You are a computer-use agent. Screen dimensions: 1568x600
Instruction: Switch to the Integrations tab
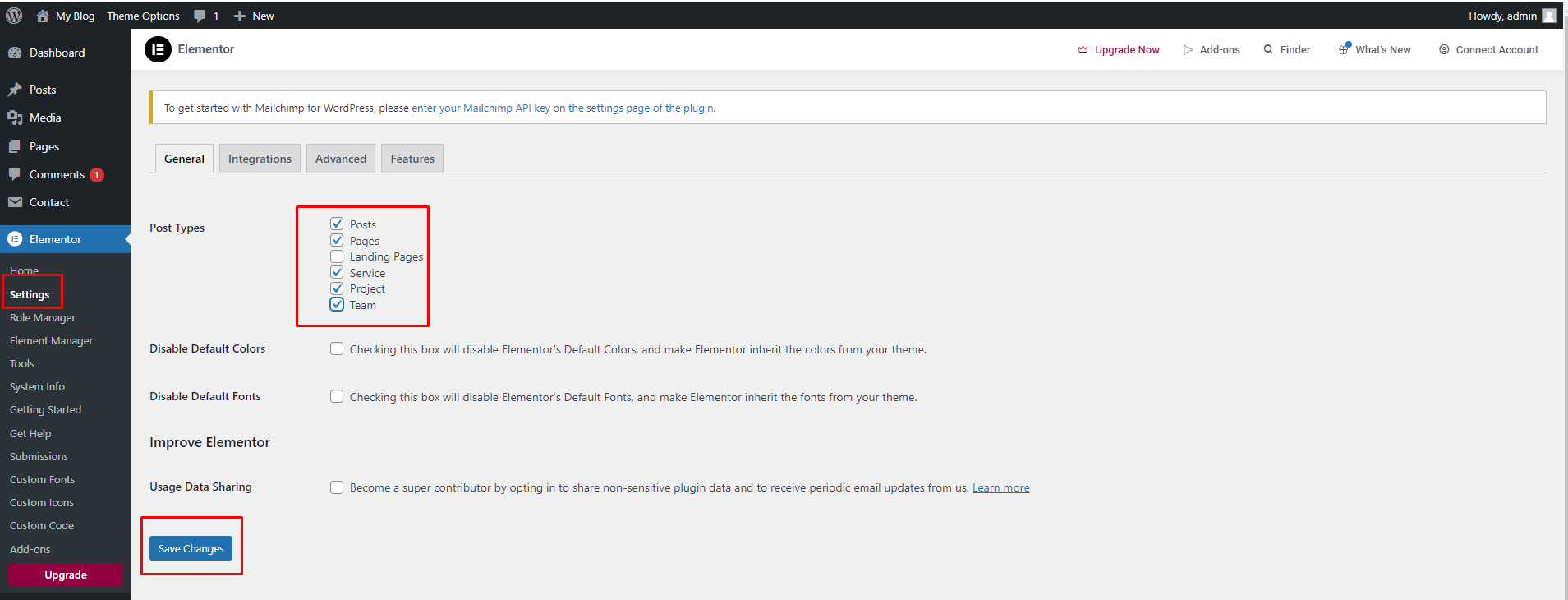pos(260,159)
